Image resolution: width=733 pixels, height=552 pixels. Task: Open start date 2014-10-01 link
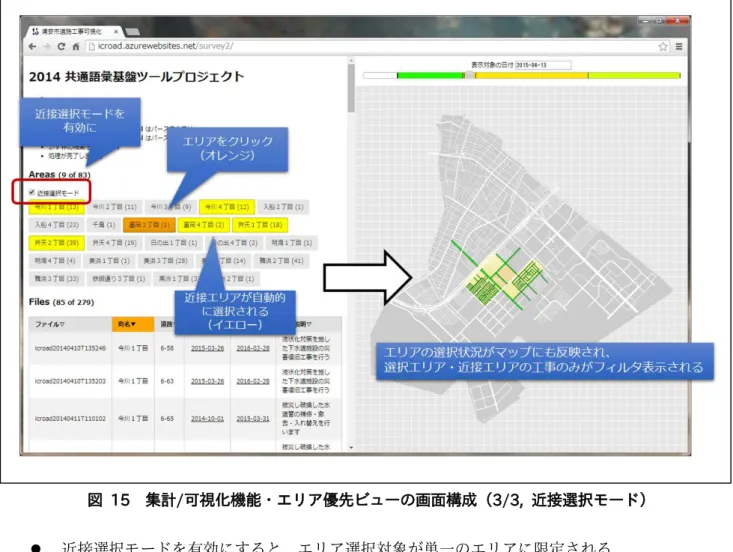207,419
